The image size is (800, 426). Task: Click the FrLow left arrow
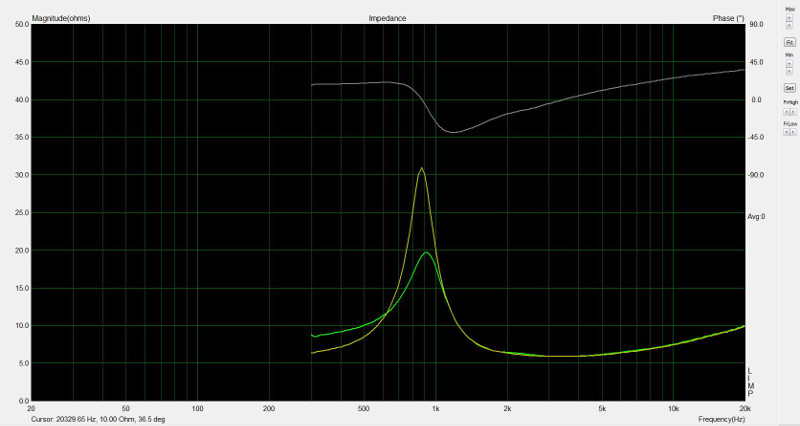[786, 132]
